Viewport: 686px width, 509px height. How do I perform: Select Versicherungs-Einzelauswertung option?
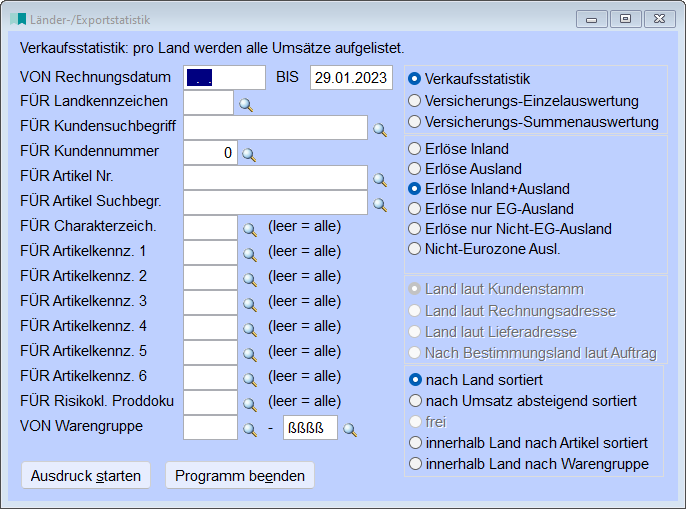coord(523,101)
